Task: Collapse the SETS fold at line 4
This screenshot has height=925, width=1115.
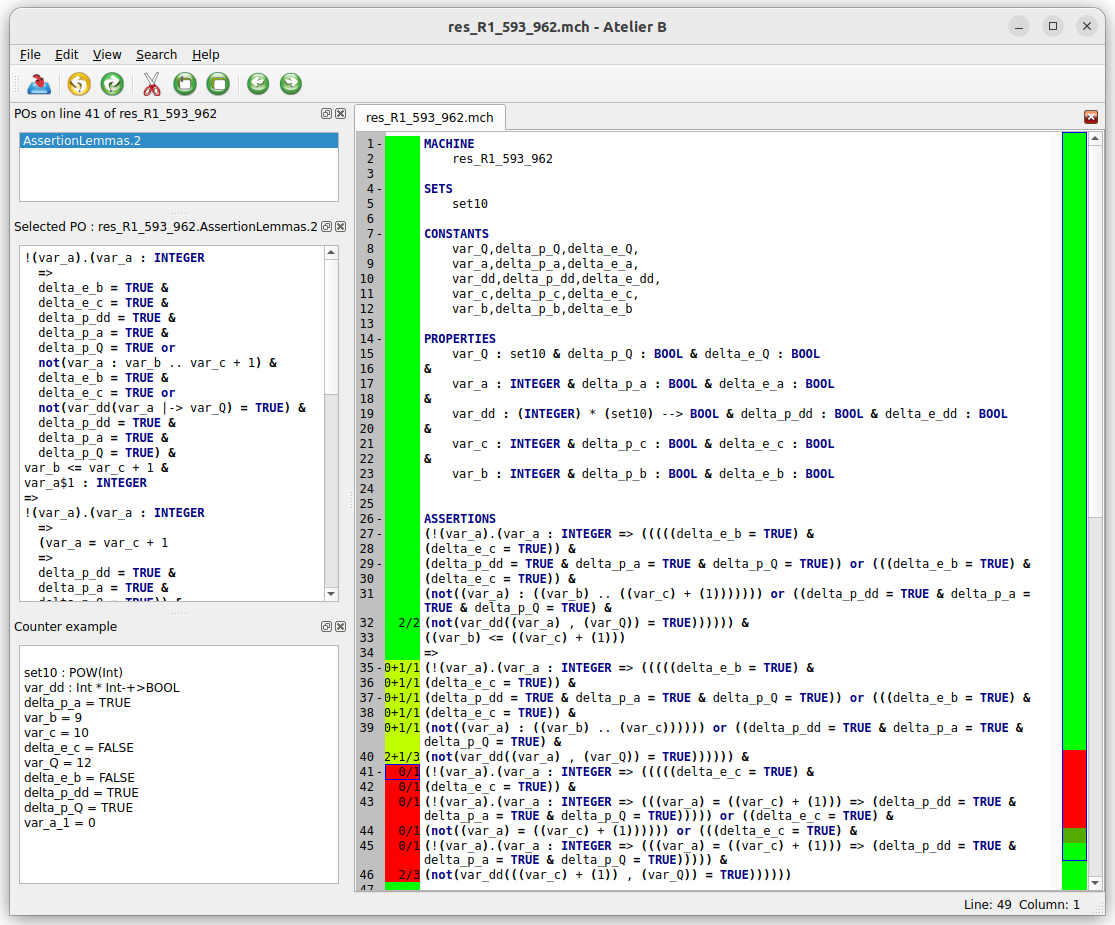Action: point(380,189)
